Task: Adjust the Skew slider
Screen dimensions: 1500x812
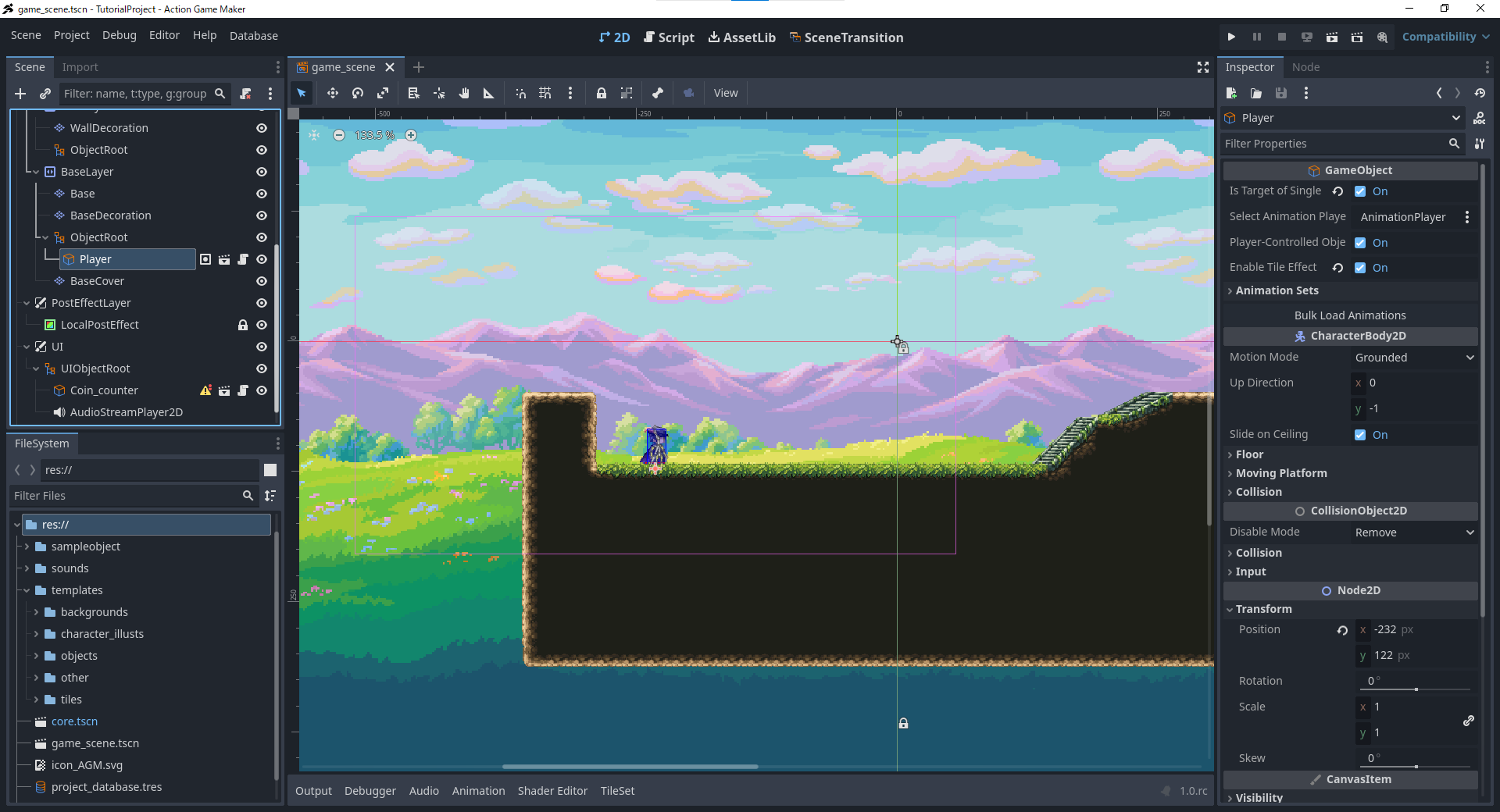Action: [x=1416, y=767]
